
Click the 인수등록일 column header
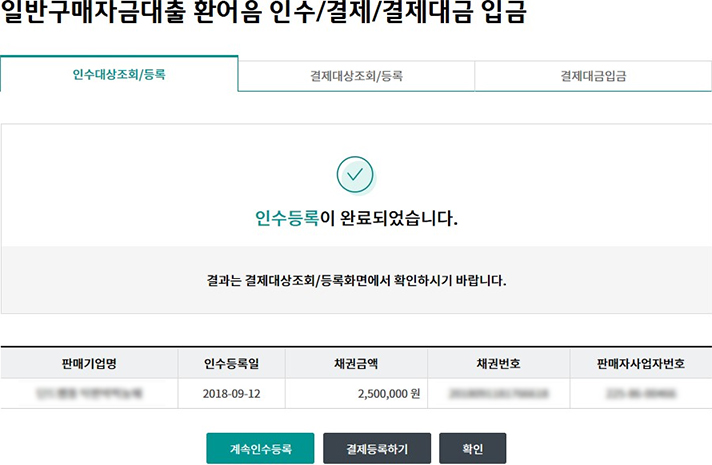click(231, 362)
